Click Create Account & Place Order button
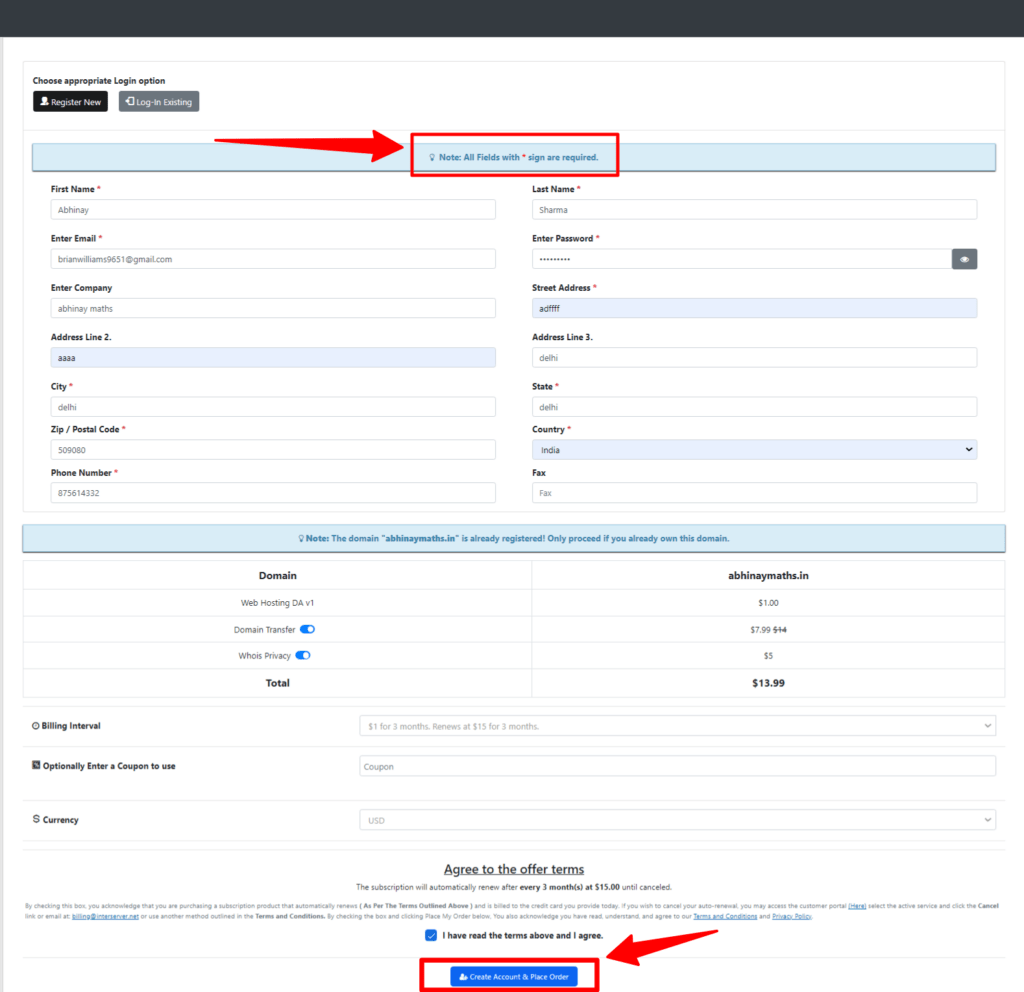This screenshot has height=992, width=1024. coord(513,976)
